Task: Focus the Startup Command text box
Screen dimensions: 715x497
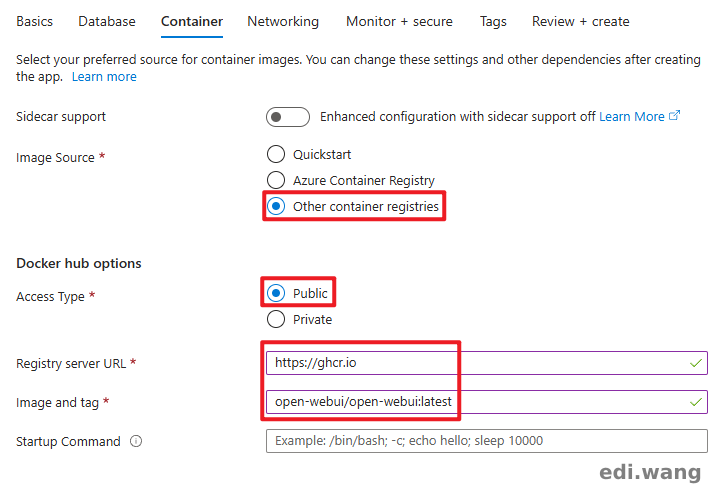Action: 486,441
